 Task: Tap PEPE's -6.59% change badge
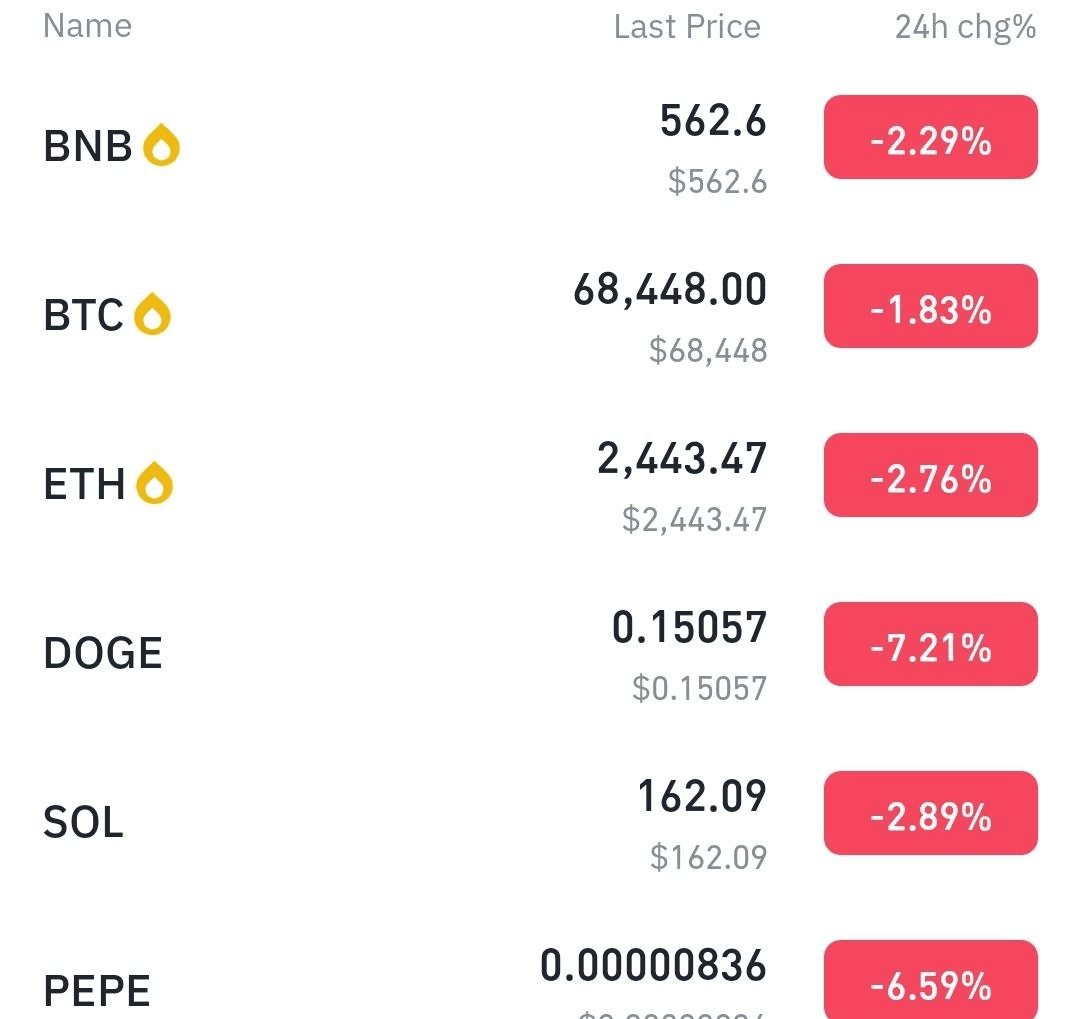coord(931,980)
